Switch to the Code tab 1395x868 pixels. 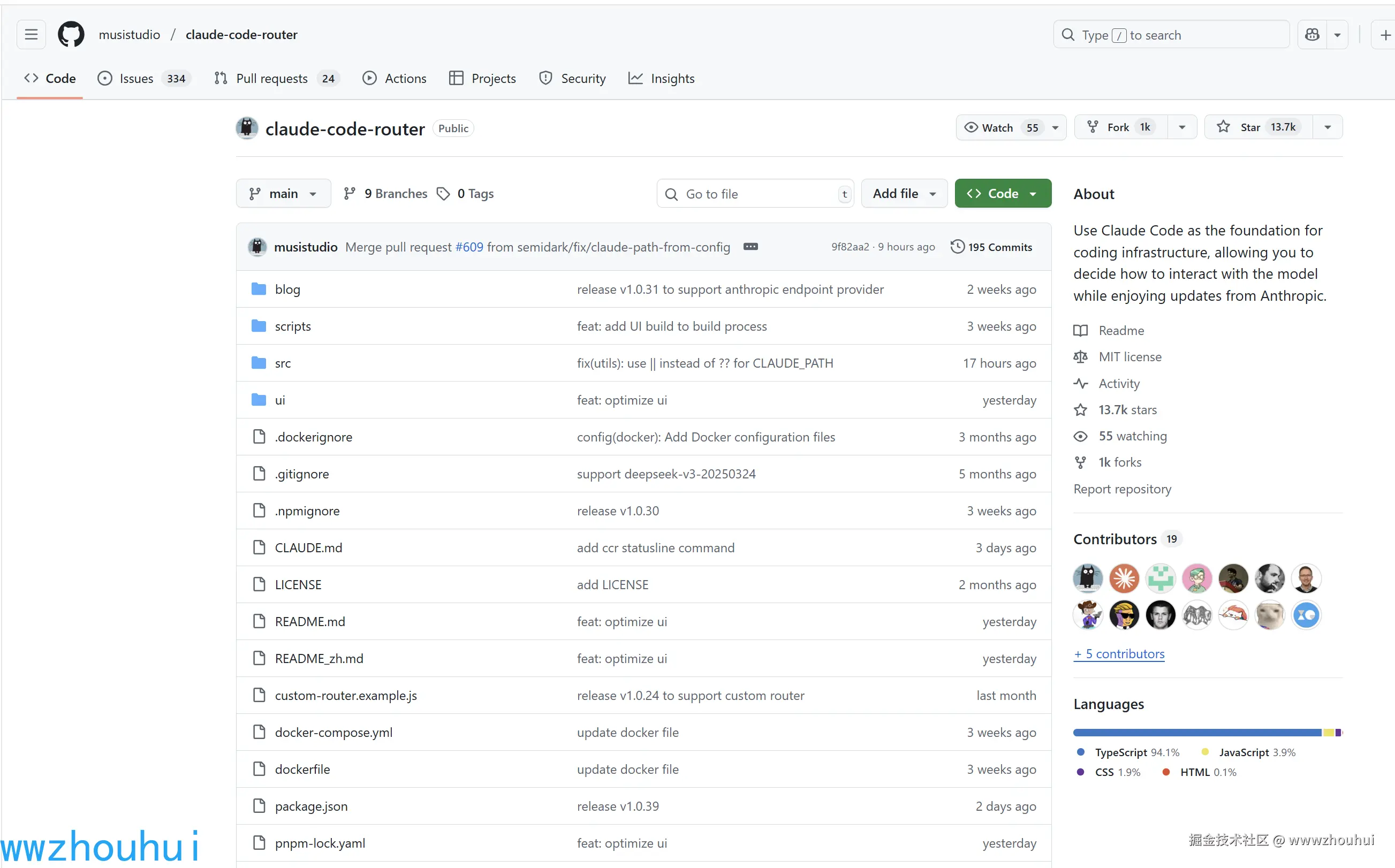(x=50, y=78)
